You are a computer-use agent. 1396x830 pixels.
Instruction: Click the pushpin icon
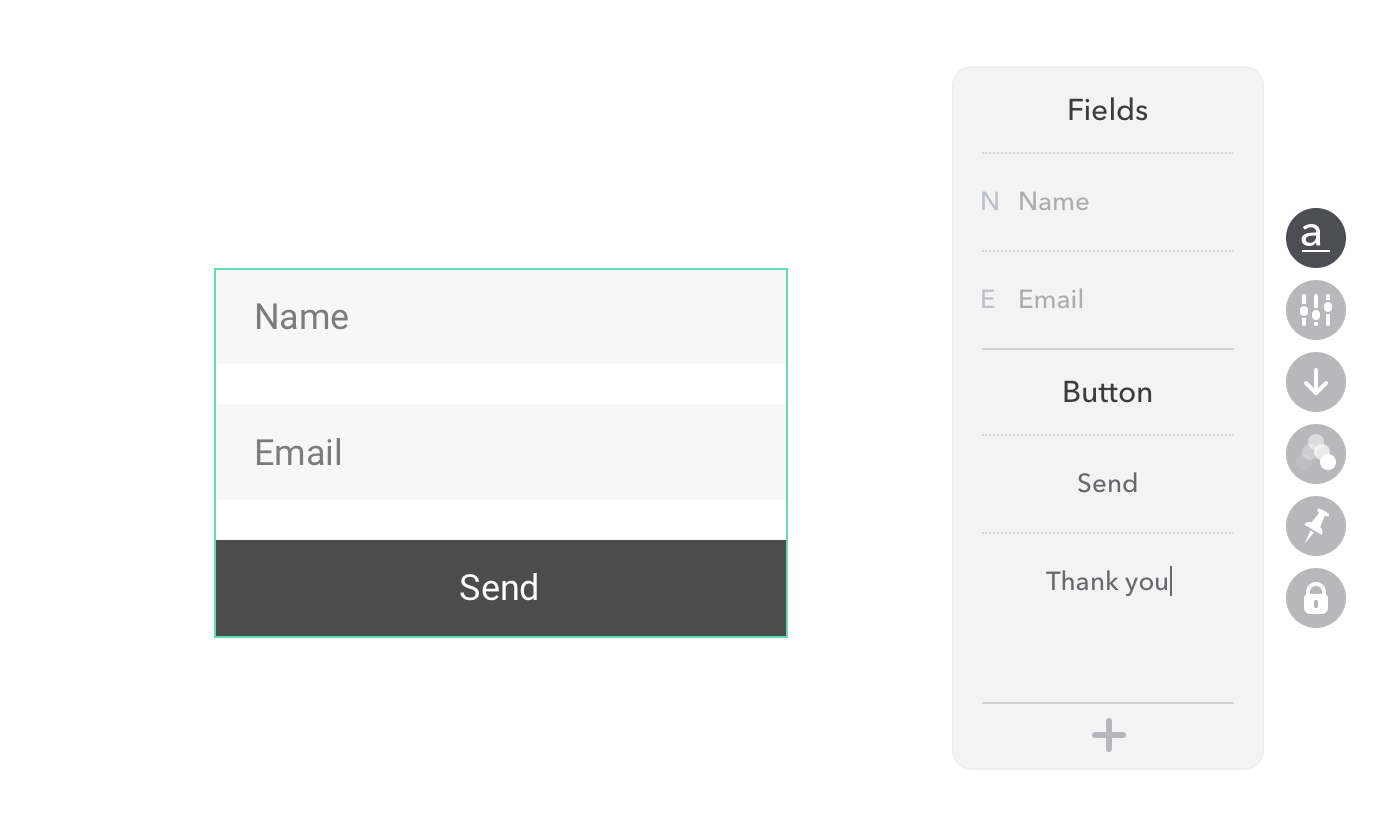[x=1315, y=526]
